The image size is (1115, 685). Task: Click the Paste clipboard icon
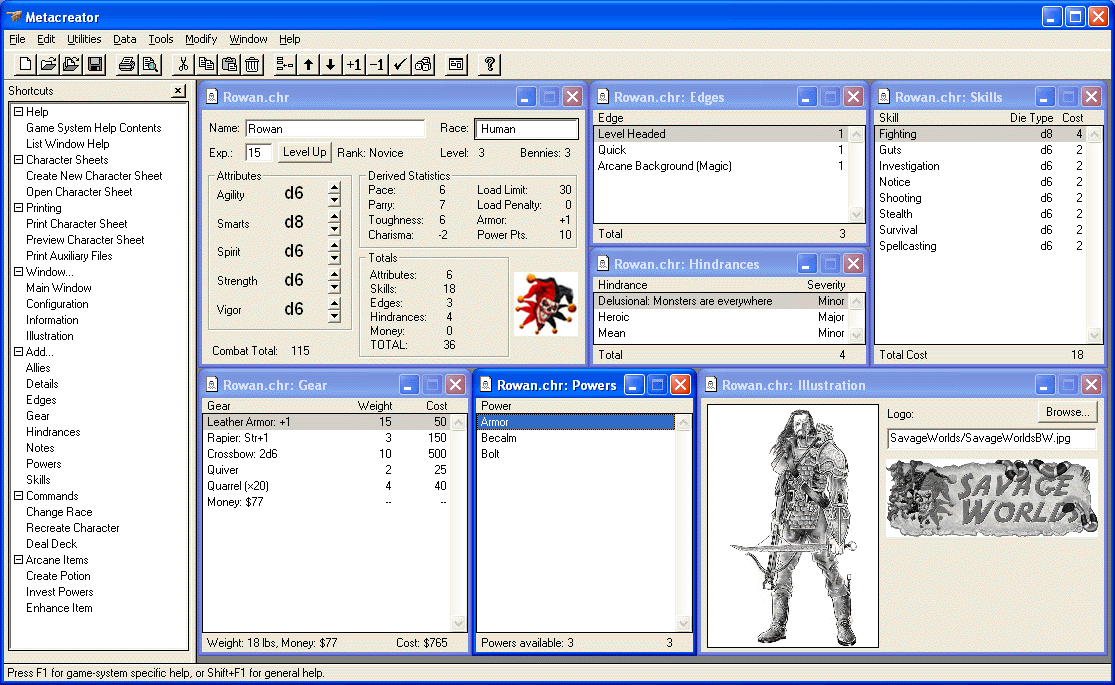[229, 65]
